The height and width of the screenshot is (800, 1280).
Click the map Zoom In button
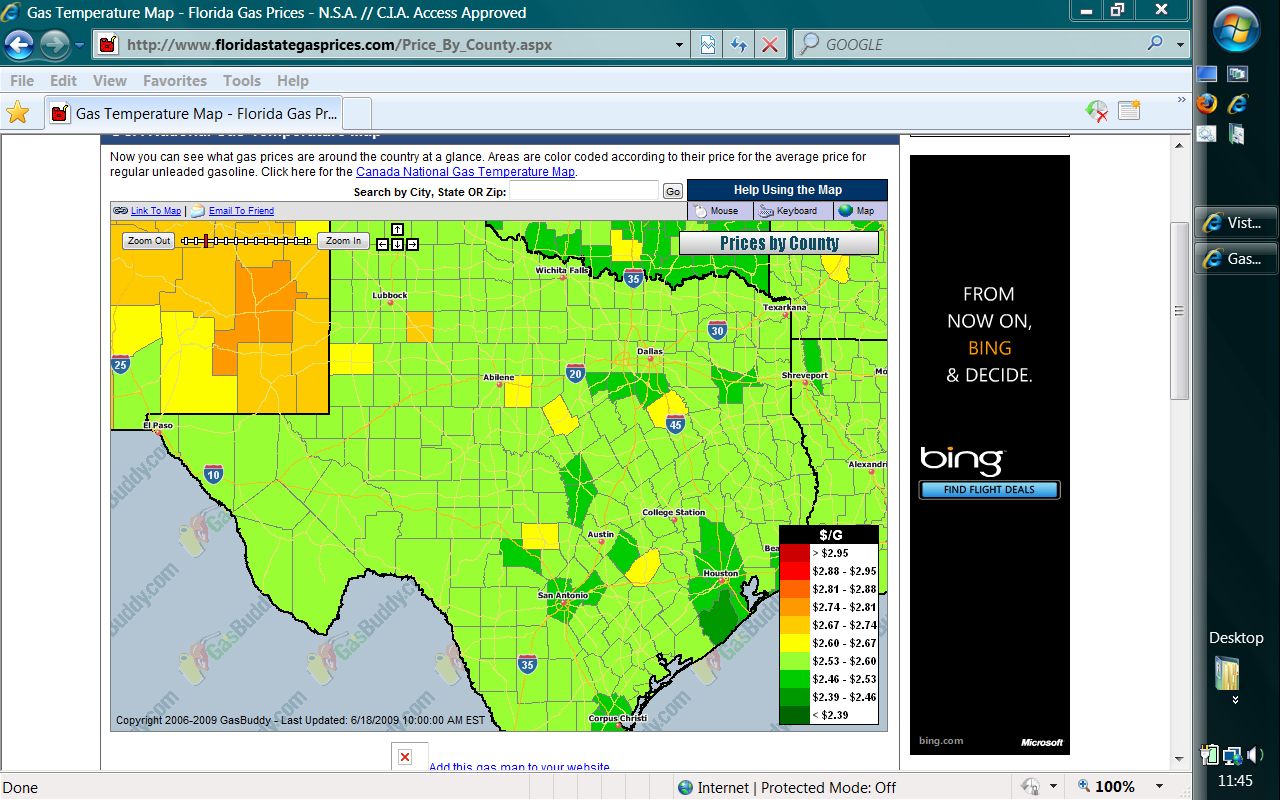pos(343,241)
